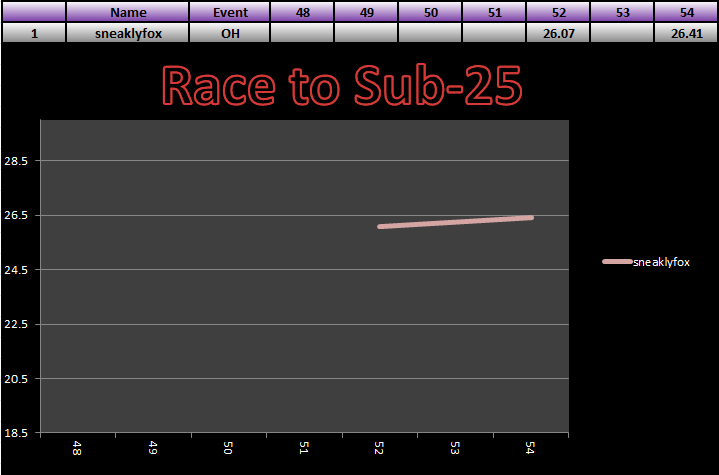Click the 18.5 y-axis label
The height and width of the screenshot is (475, 719).
[x=16, y=433]
